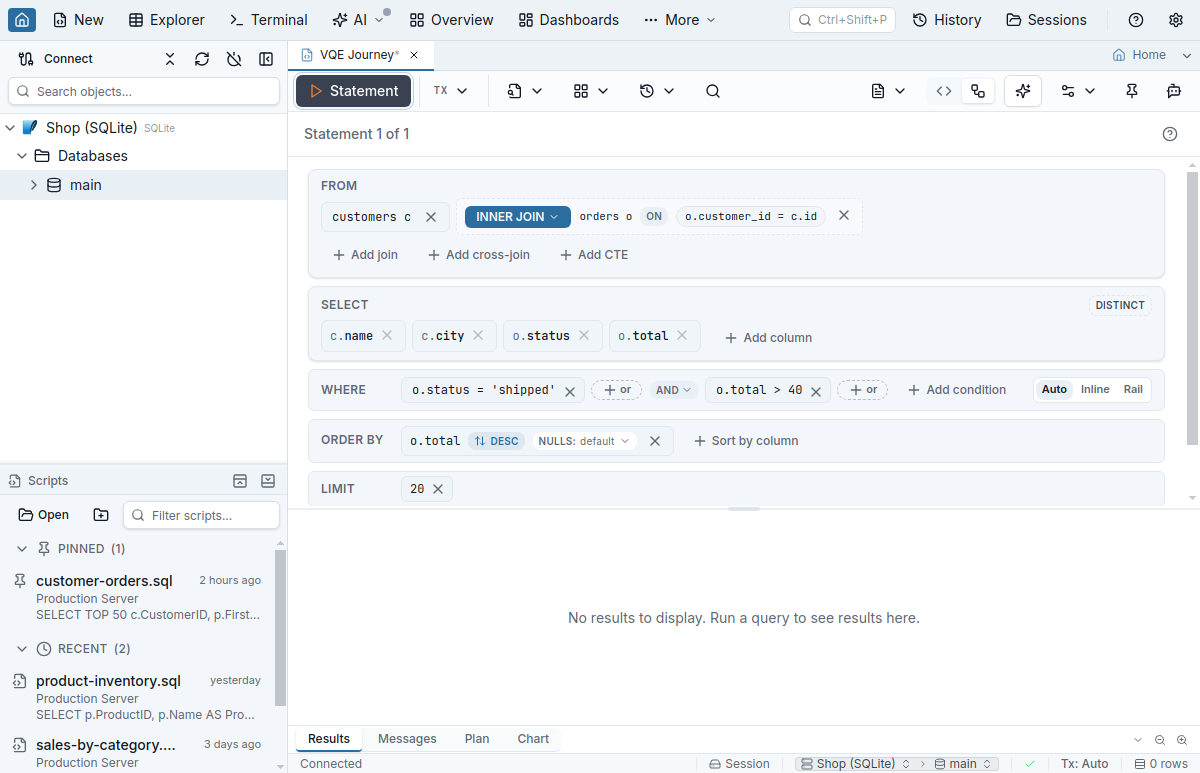Open Dashboards from top menu
1200x773 pixels.
(569, 20)
